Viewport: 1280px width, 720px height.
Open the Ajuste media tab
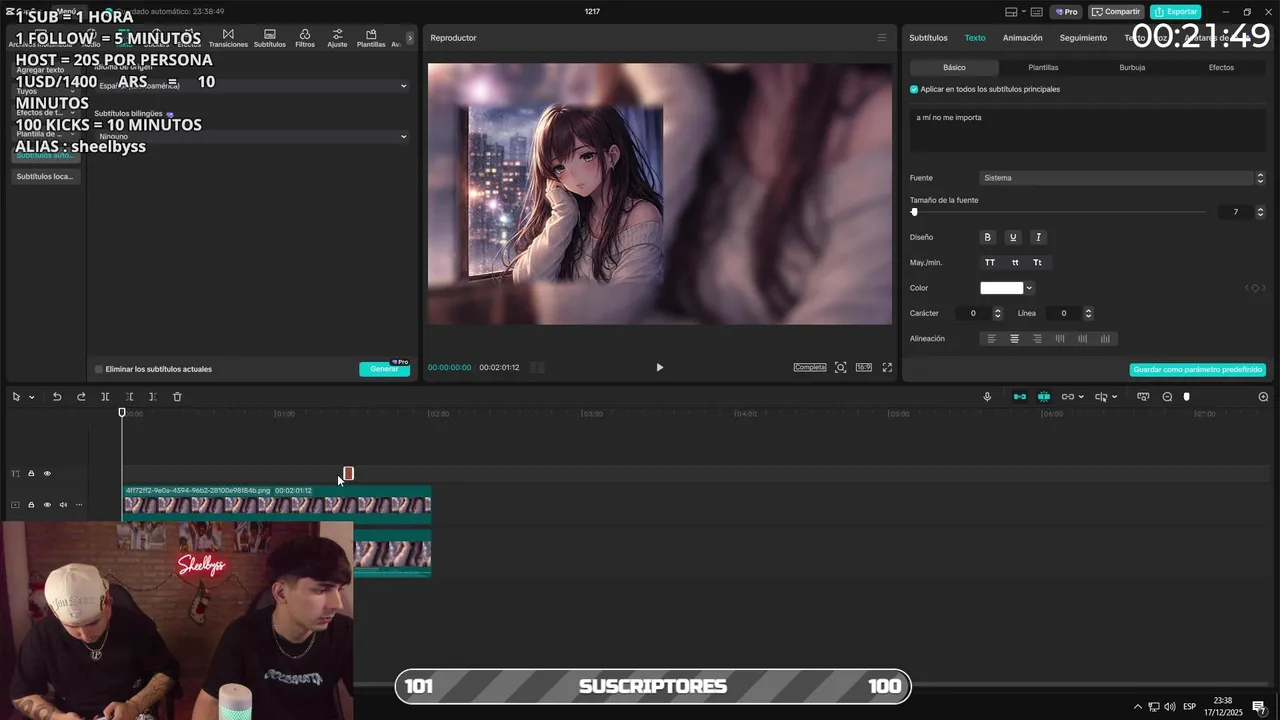click(x=337, y=38)
